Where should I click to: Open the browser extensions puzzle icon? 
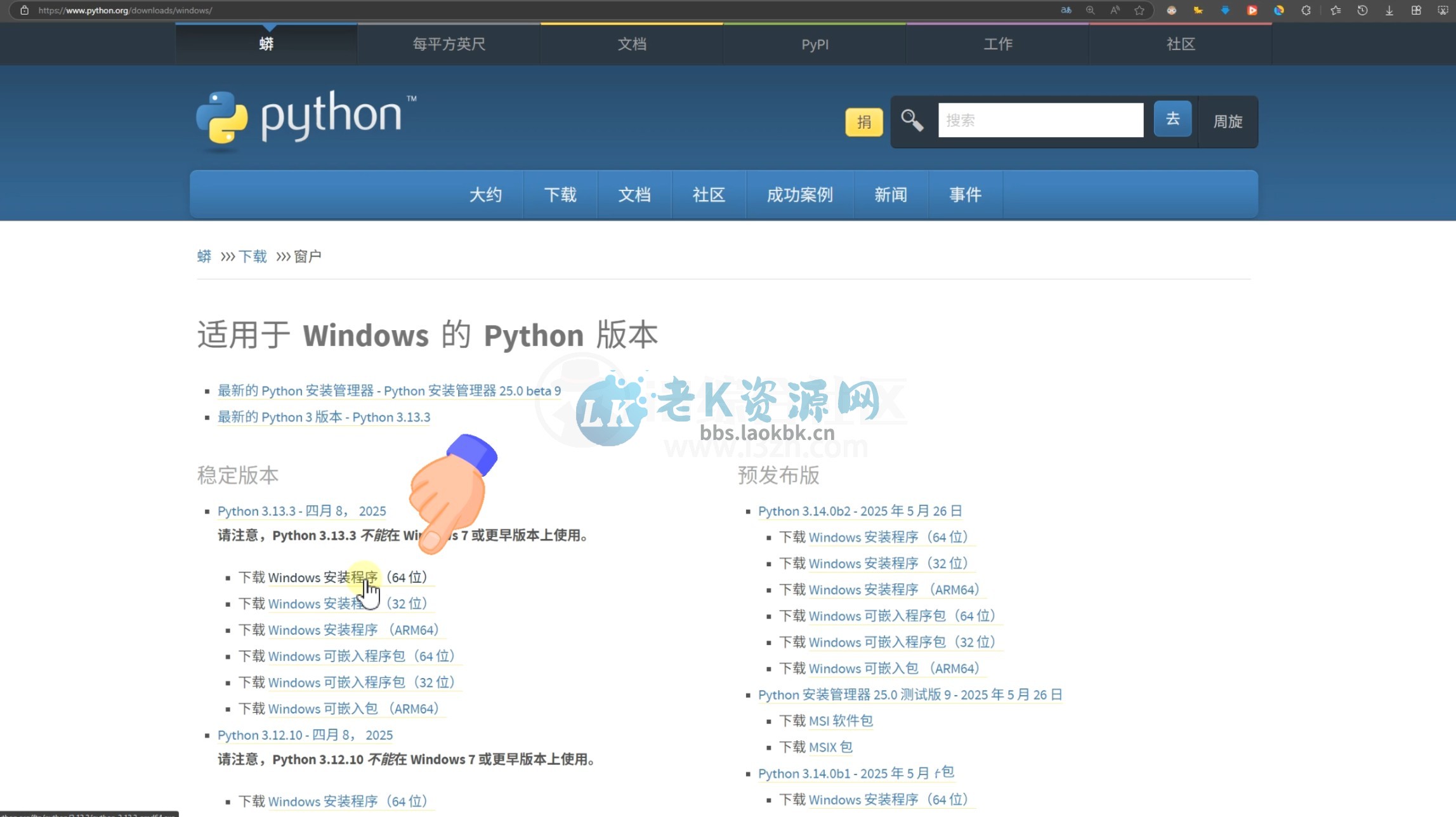1306,10
